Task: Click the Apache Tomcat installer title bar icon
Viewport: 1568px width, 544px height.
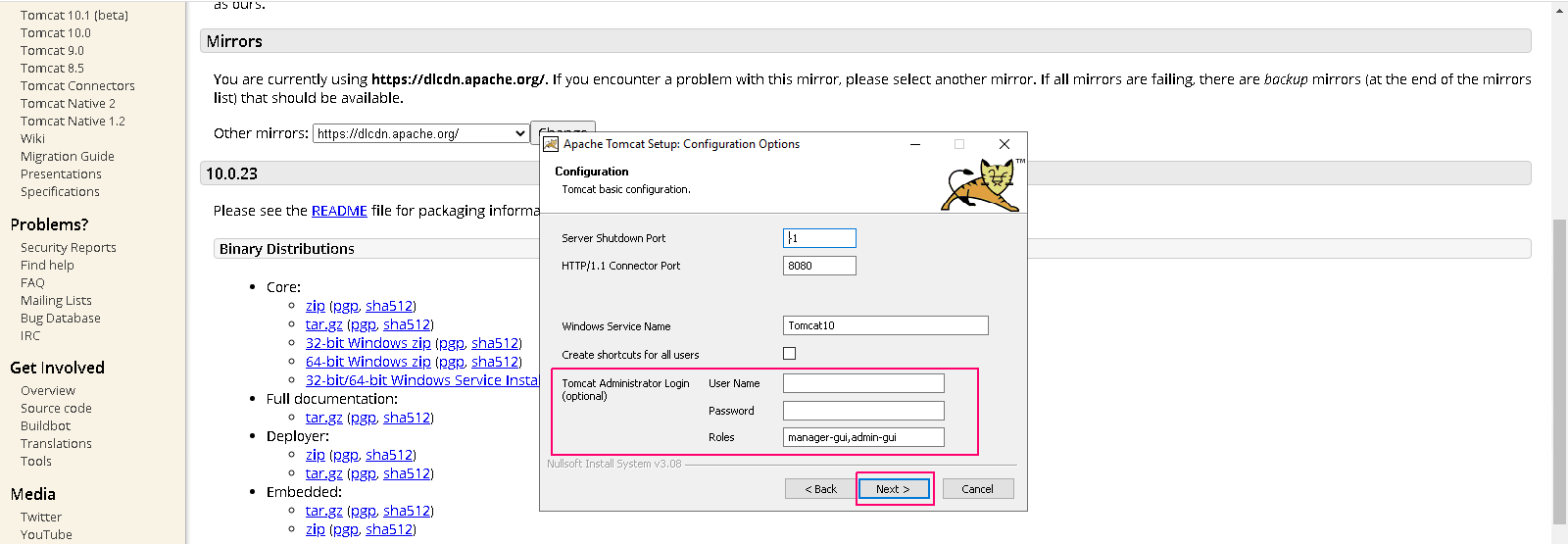Action: click(551, 144)
